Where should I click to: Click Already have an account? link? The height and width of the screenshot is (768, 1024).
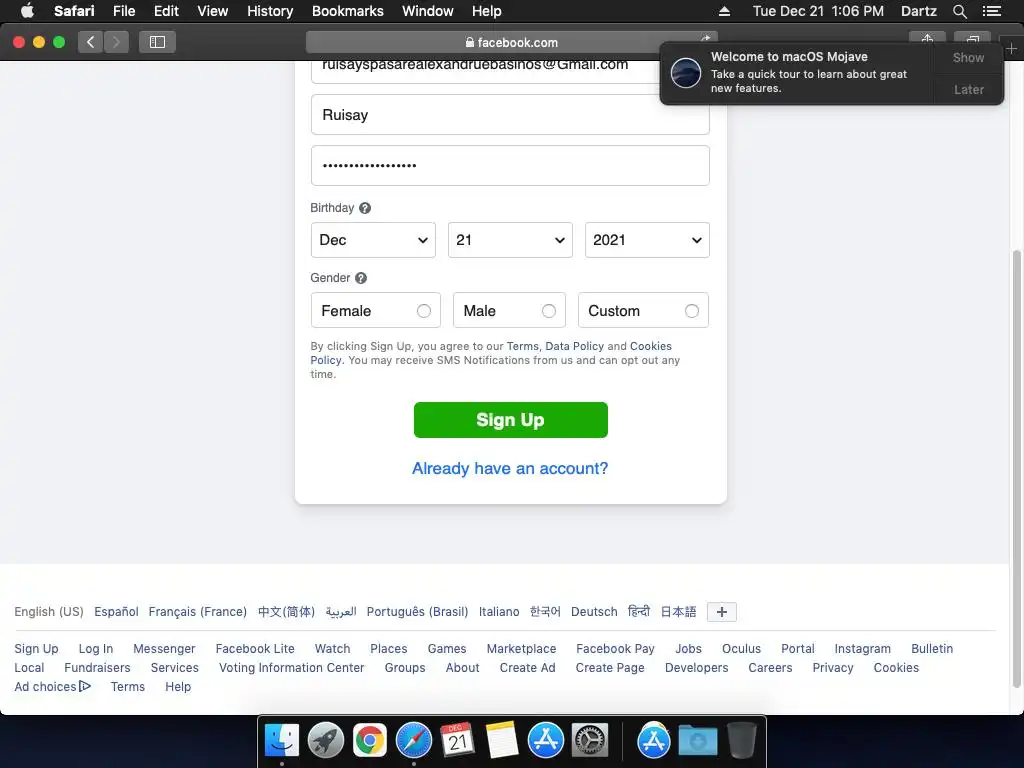pyautogui.click(x=510, y=468)
